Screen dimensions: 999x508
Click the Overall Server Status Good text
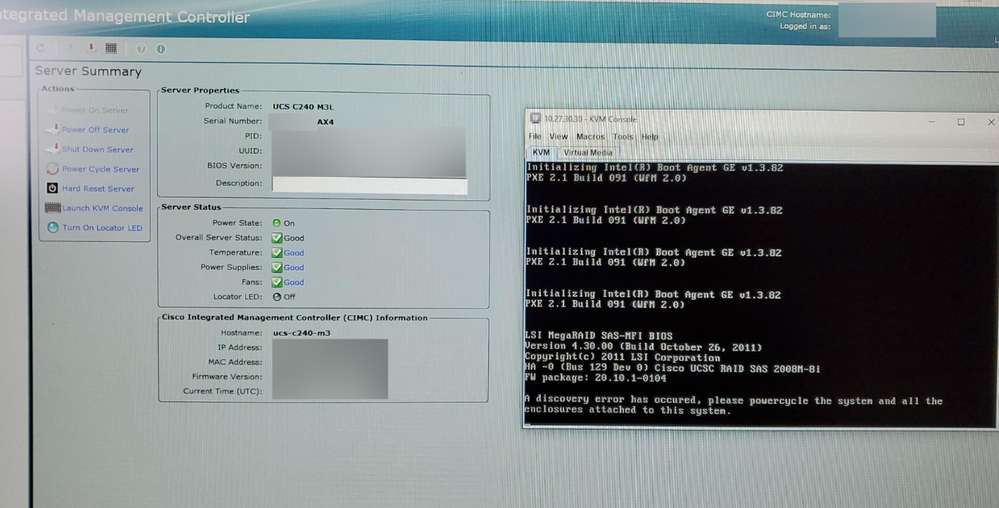click(294, 238)
